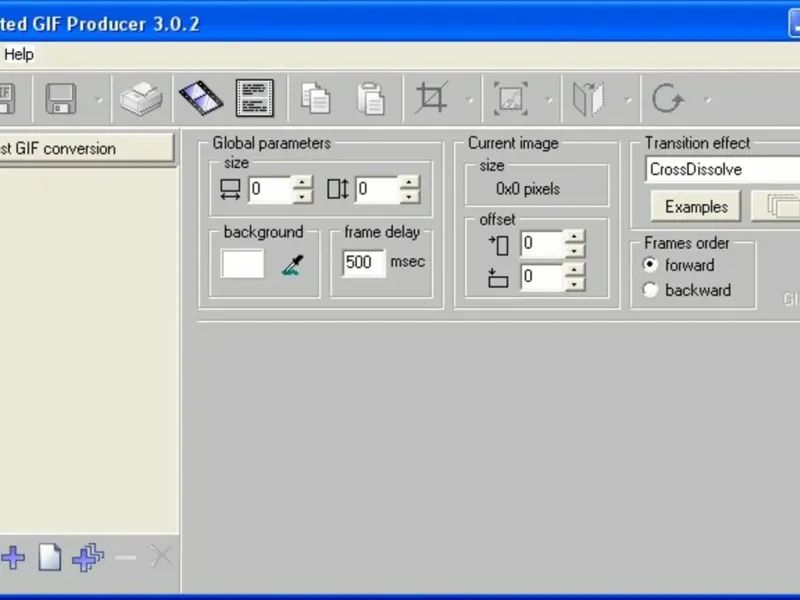Open the Resize image dropdown arrow
The height and width of the screenshot is (600, 800).
(549, 101)
